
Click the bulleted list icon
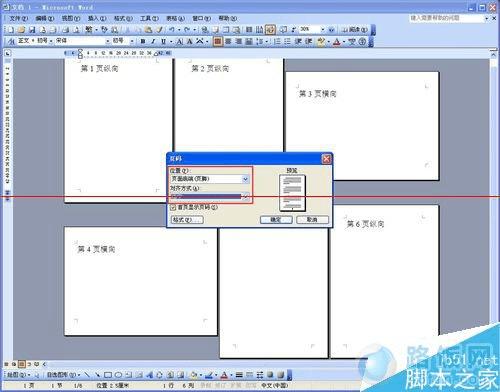pyautogui.click(x=287, y=41)
